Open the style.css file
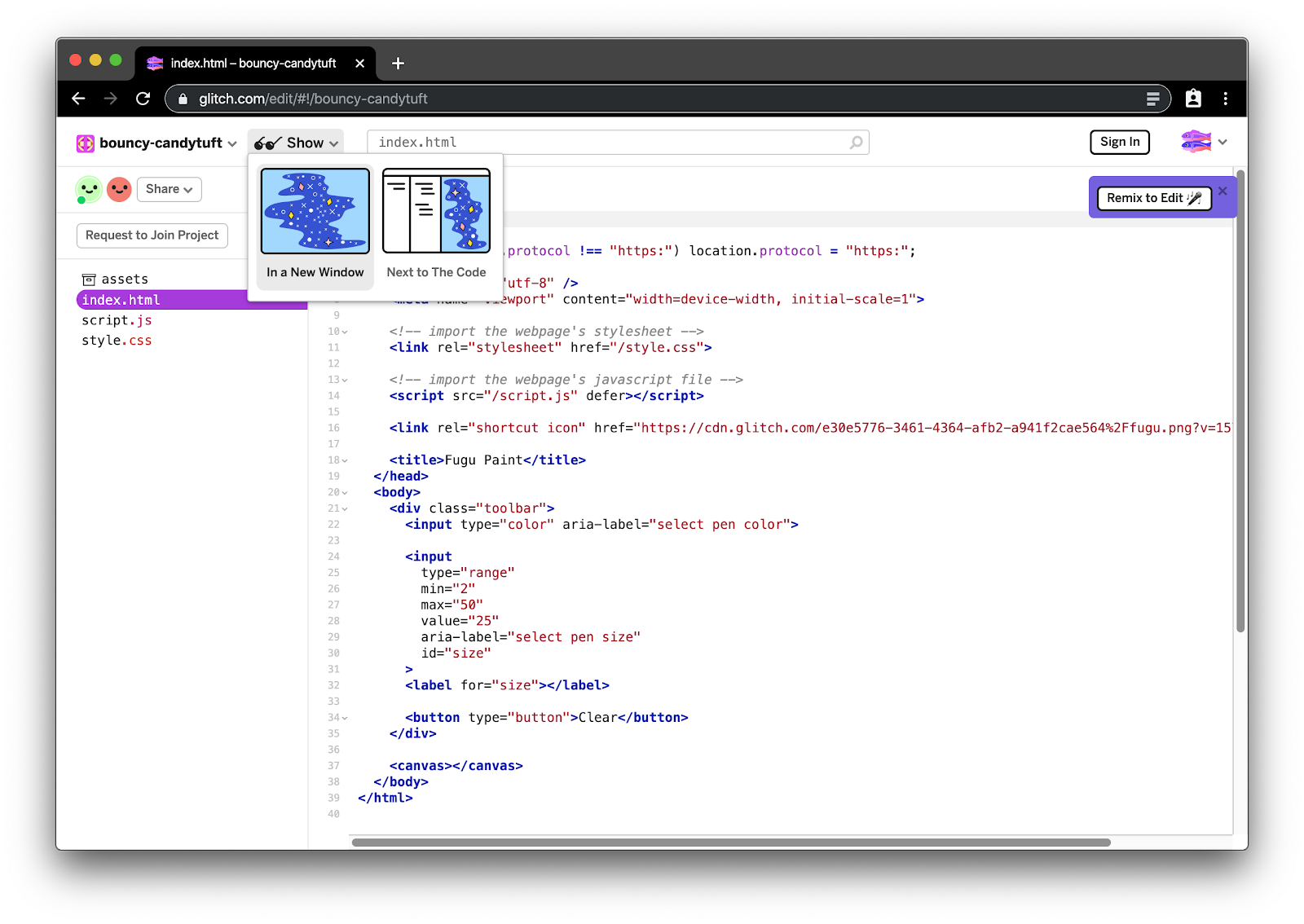This screenshot has height=924, width=1304. (x=117, y=340)
